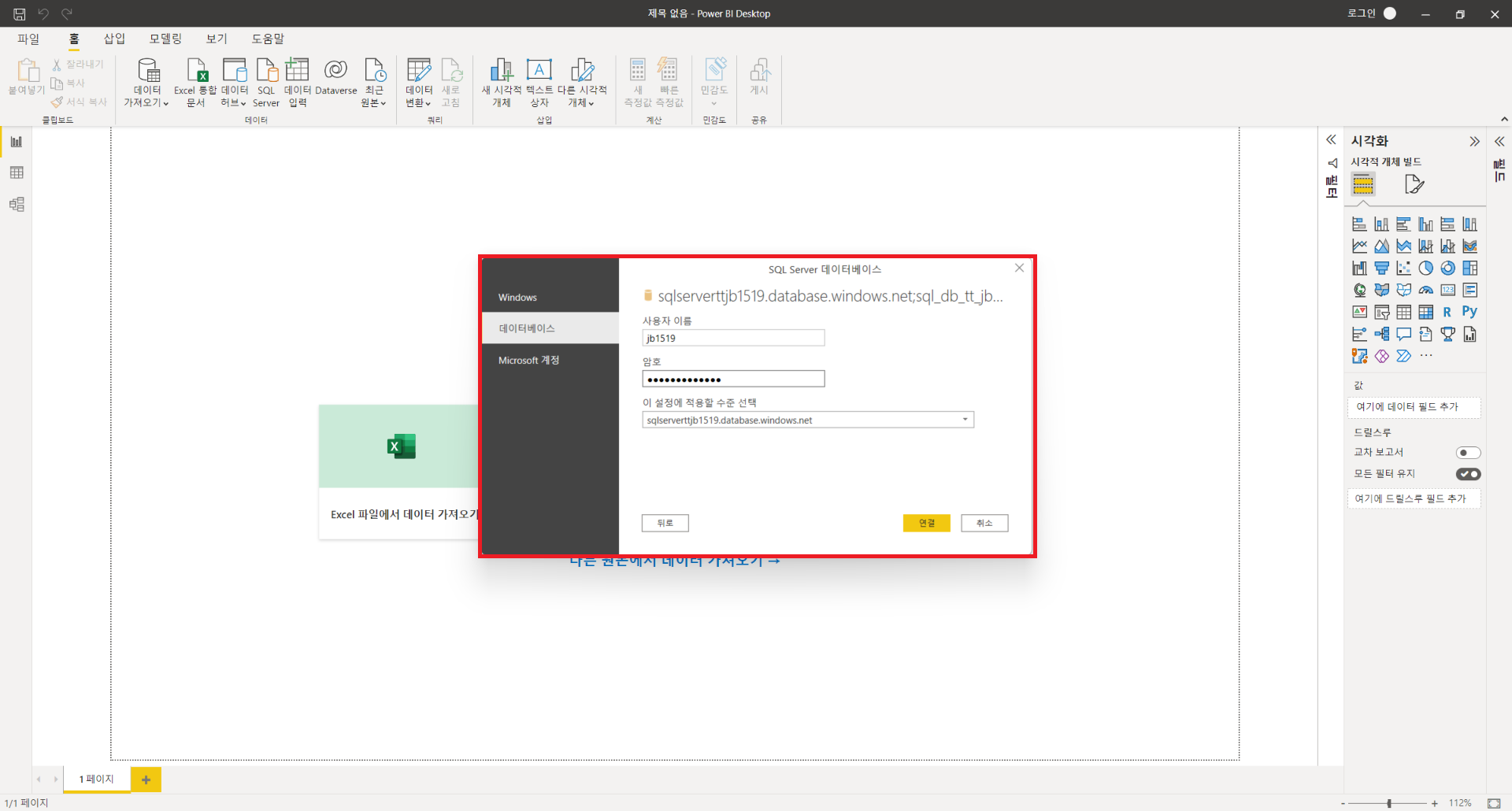Collapse the ribbon with the caret
The image size is (1512, 811).
click(1504, 120)
